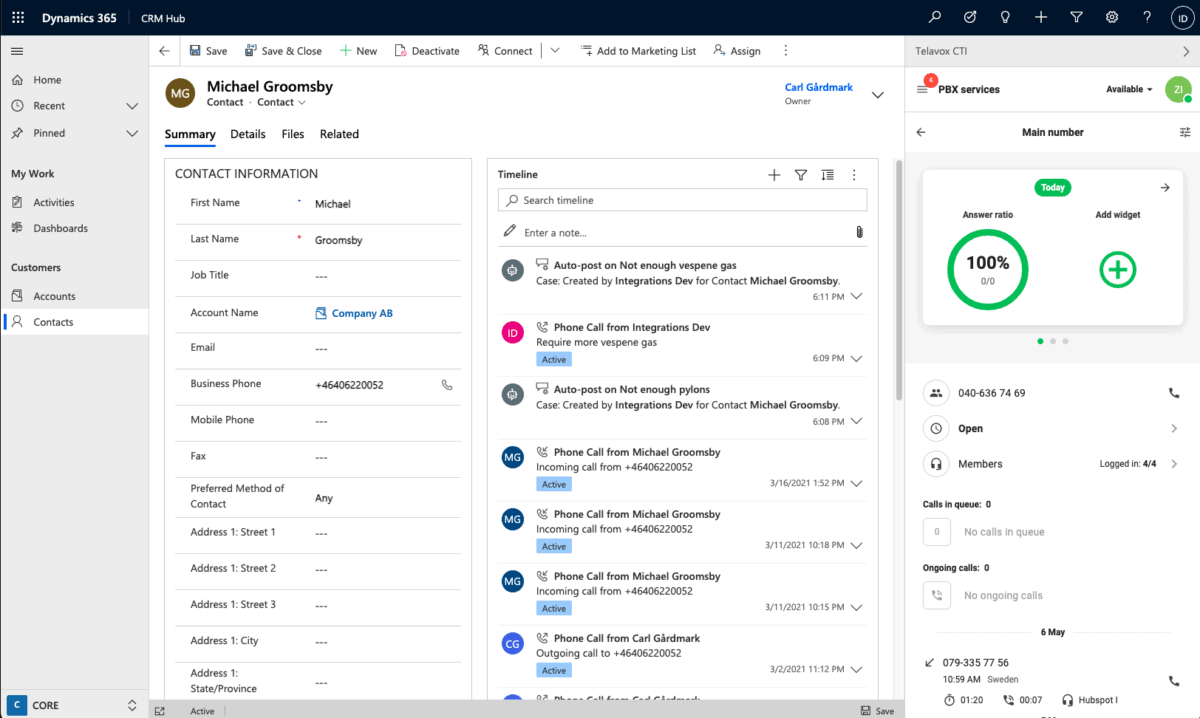The width and height of the screenshot is (1200, 718).
Task: Call 040-636 74 69 with phone icon
Action: pos(1174,393)
